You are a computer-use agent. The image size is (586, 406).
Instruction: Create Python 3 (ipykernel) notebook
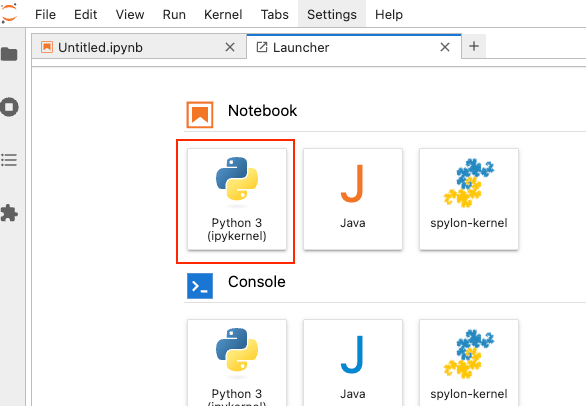[237, 199]
